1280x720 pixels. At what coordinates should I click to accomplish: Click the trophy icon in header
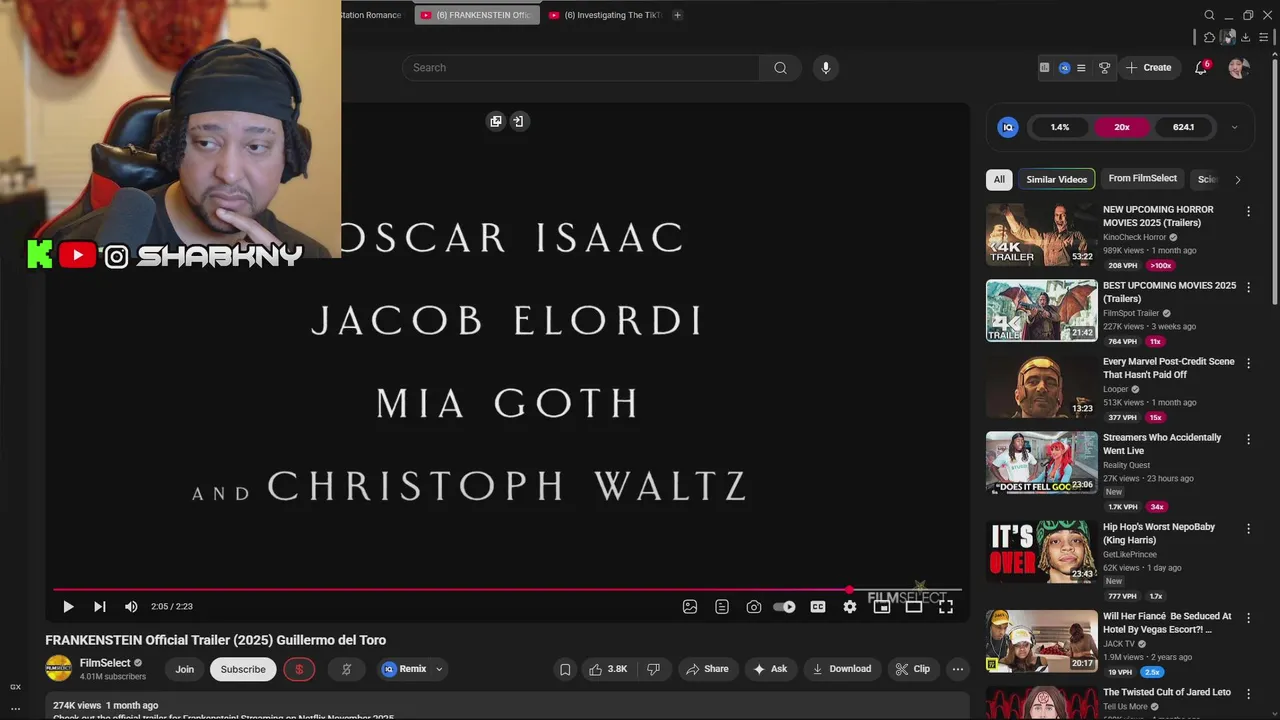pyautogui.click(x=1104, y=68)
